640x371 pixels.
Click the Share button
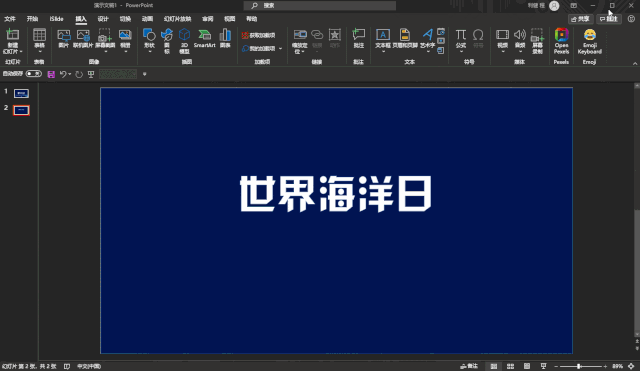580,19
